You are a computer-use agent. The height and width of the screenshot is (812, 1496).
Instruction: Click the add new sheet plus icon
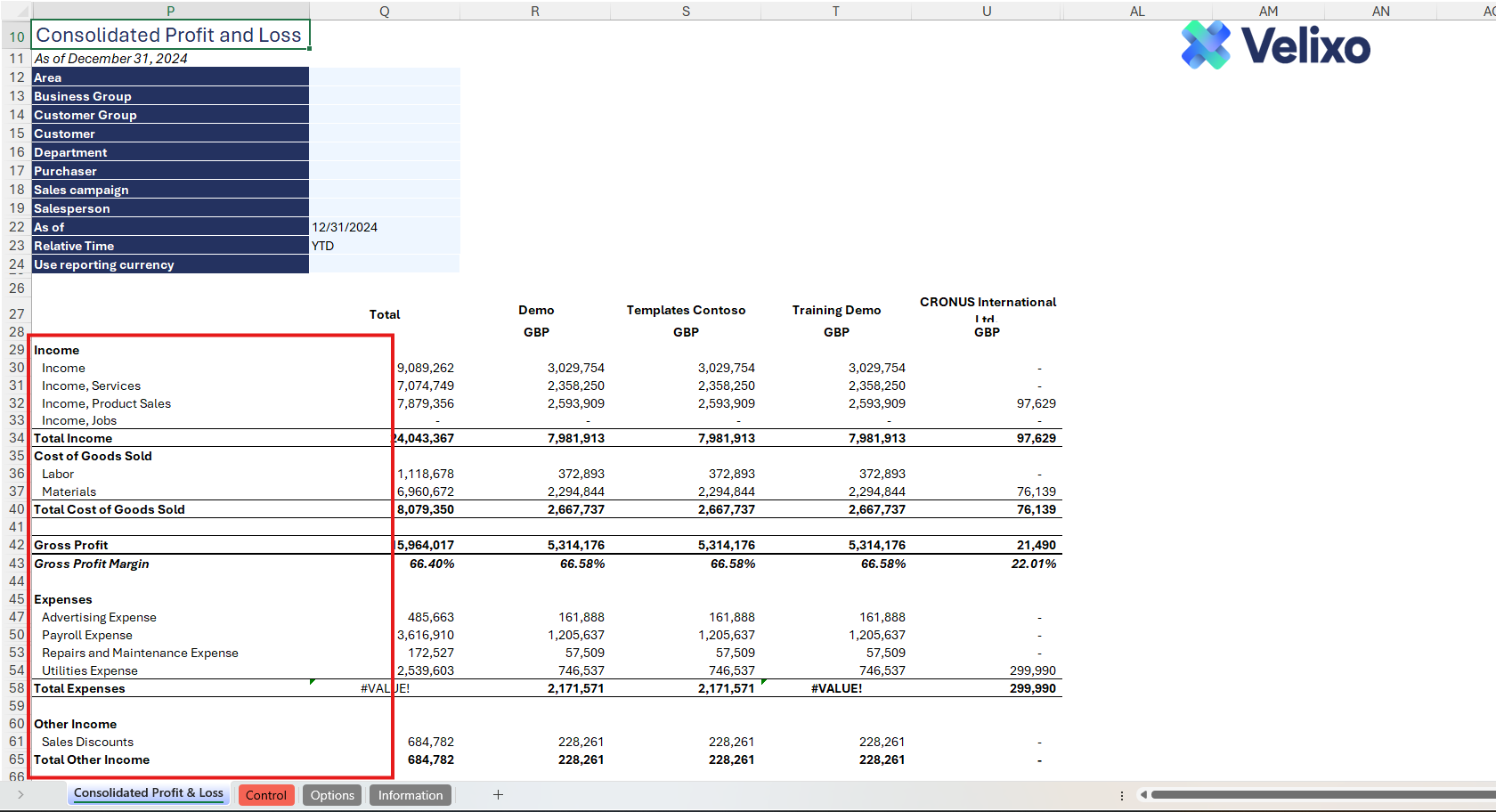pyautogui.click(x=498, y=794)
